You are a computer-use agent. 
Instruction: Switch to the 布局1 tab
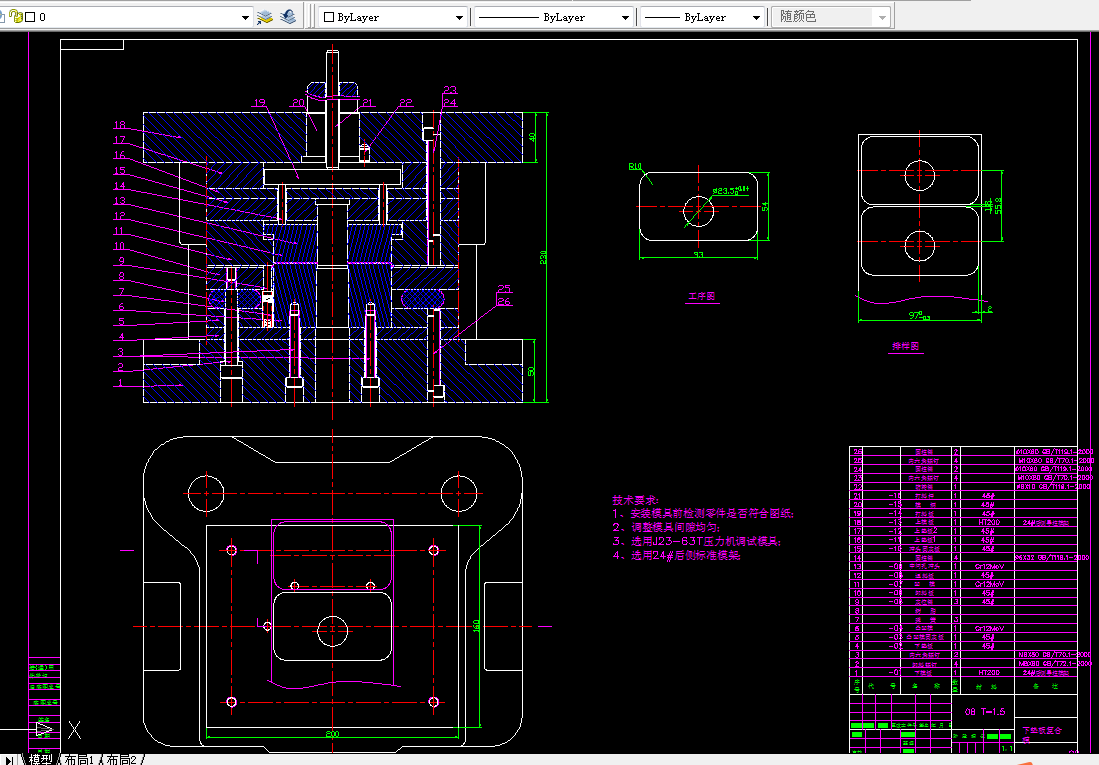click(x=79, y=759)
